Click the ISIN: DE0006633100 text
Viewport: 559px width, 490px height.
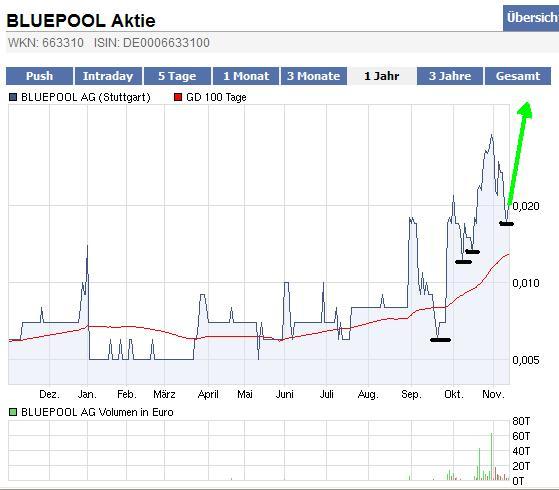(152, 43)
